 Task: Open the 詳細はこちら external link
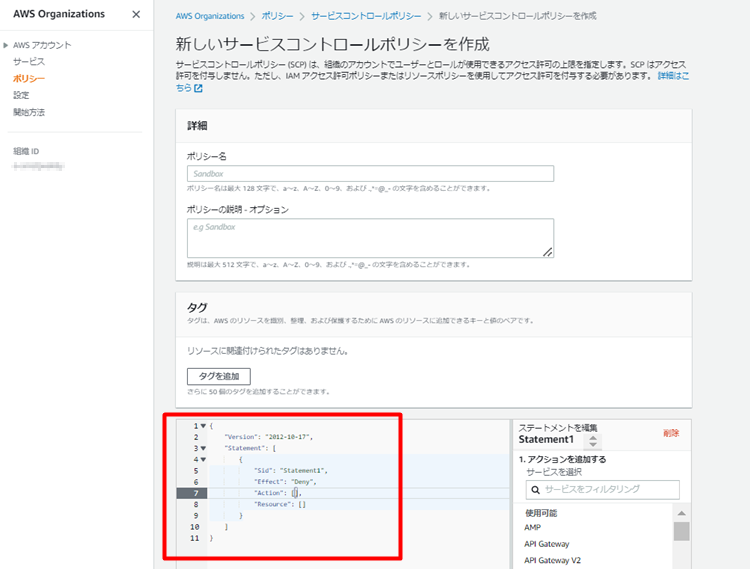point(673,76)
